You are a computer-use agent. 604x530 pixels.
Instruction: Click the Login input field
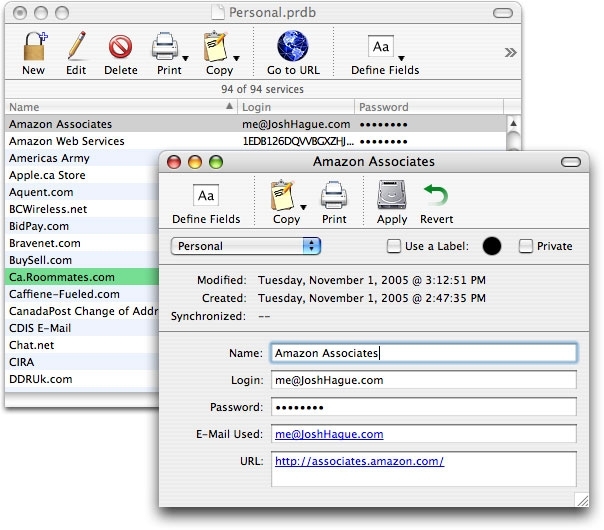click(424, 380)
